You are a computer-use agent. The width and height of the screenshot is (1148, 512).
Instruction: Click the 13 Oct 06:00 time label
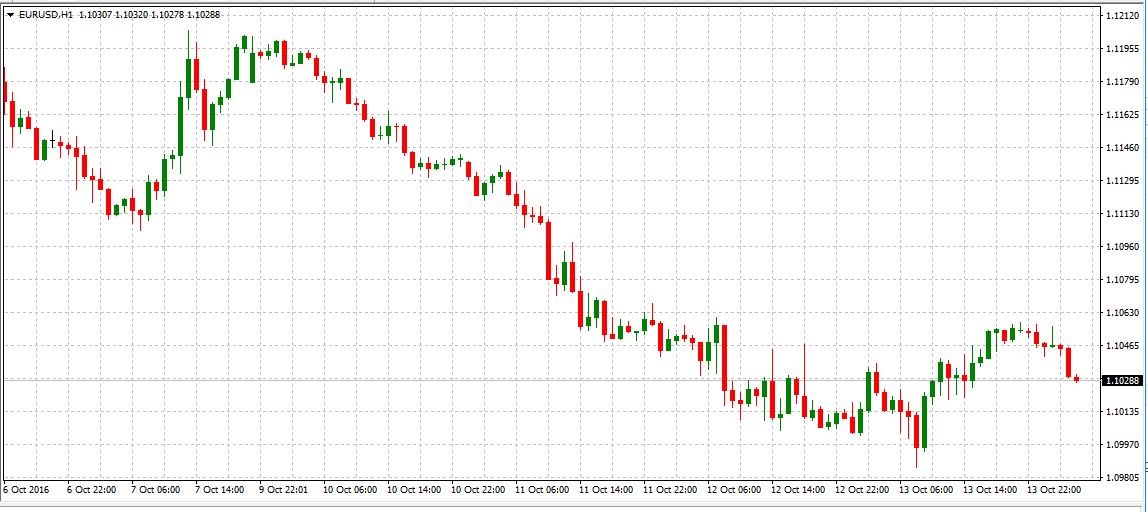click(x=927, y=489)
